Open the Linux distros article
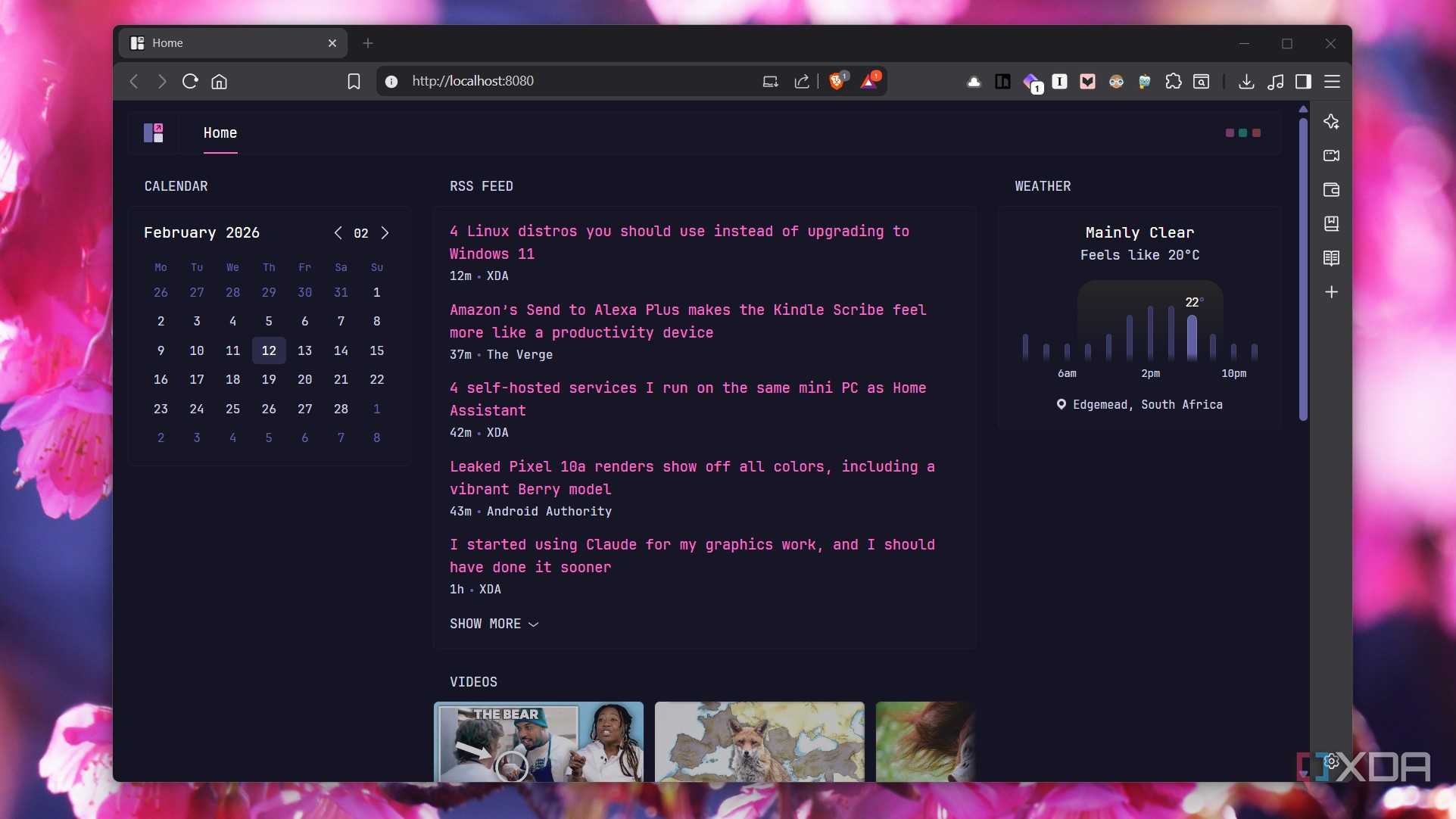1456x819 pixels. point(679,242)
